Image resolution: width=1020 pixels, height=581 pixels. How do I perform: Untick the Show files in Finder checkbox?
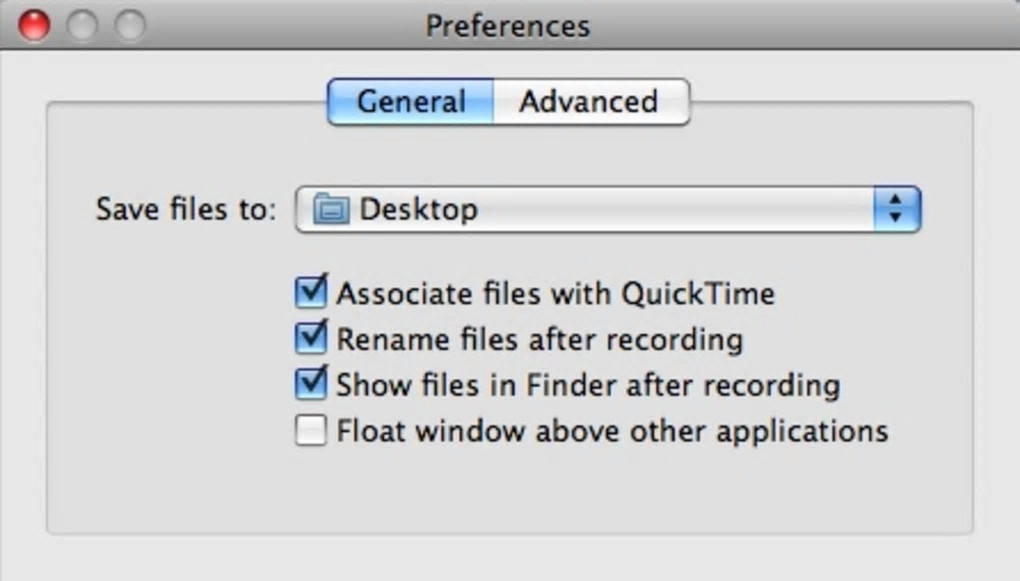tap(311, 384)
